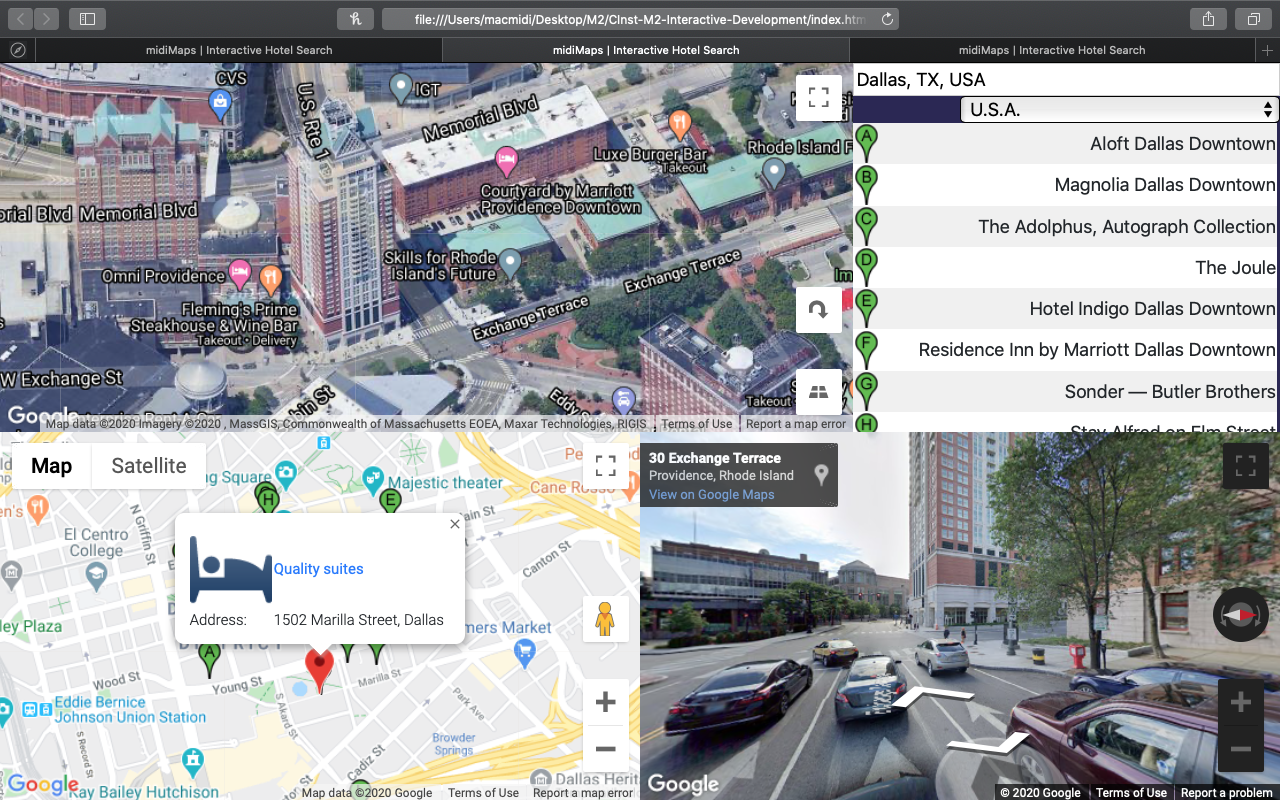Open the Safari share menu
1280x800 pixels.
tap(1208, 18)
